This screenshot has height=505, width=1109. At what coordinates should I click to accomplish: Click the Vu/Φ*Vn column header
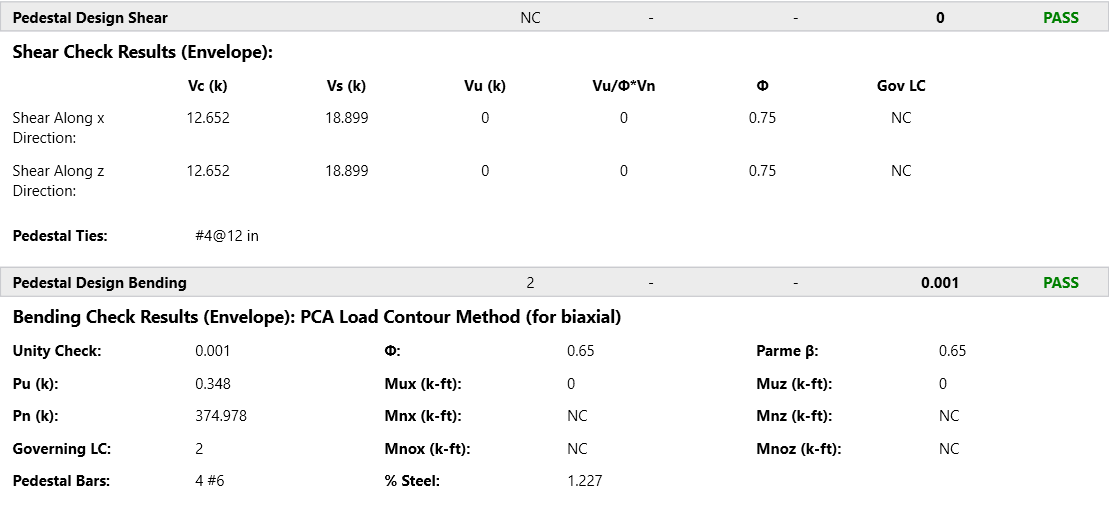[623, 86]
